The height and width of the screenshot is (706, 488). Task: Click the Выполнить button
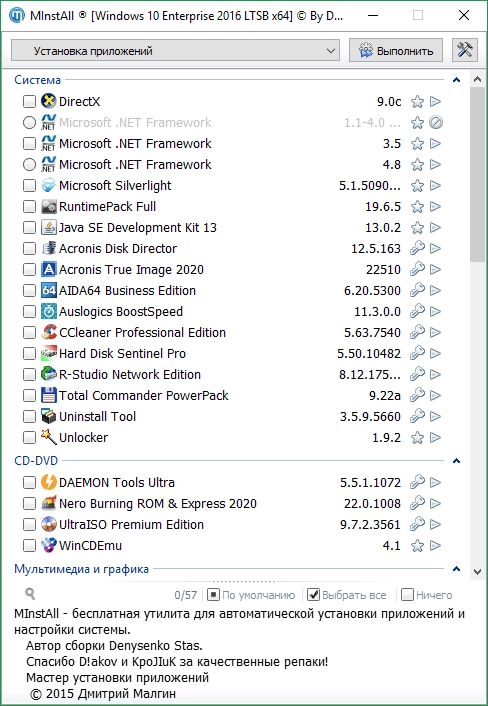396,50
